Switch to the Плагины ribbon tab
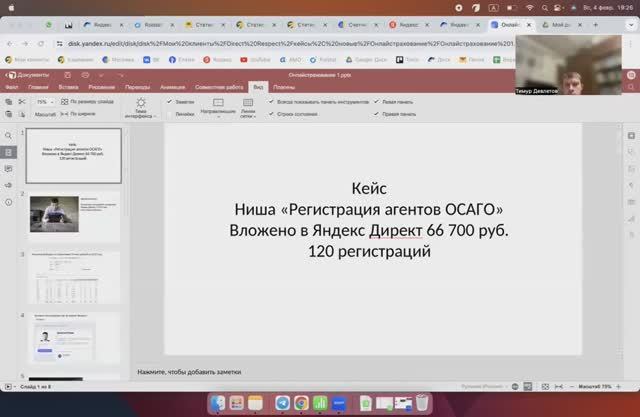 284,87
